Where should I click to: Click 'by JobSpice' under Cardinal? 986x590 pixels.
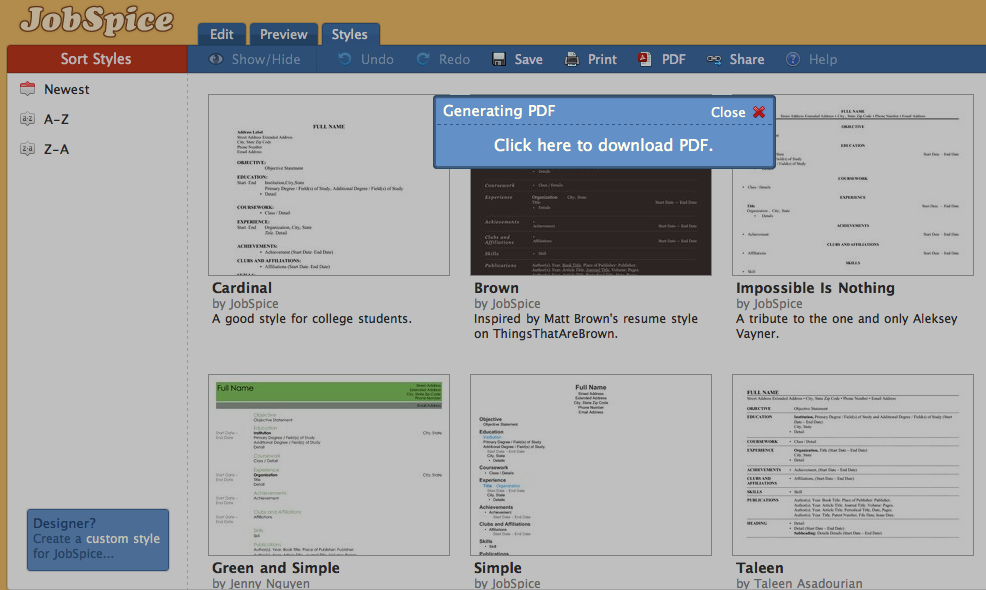245,304
